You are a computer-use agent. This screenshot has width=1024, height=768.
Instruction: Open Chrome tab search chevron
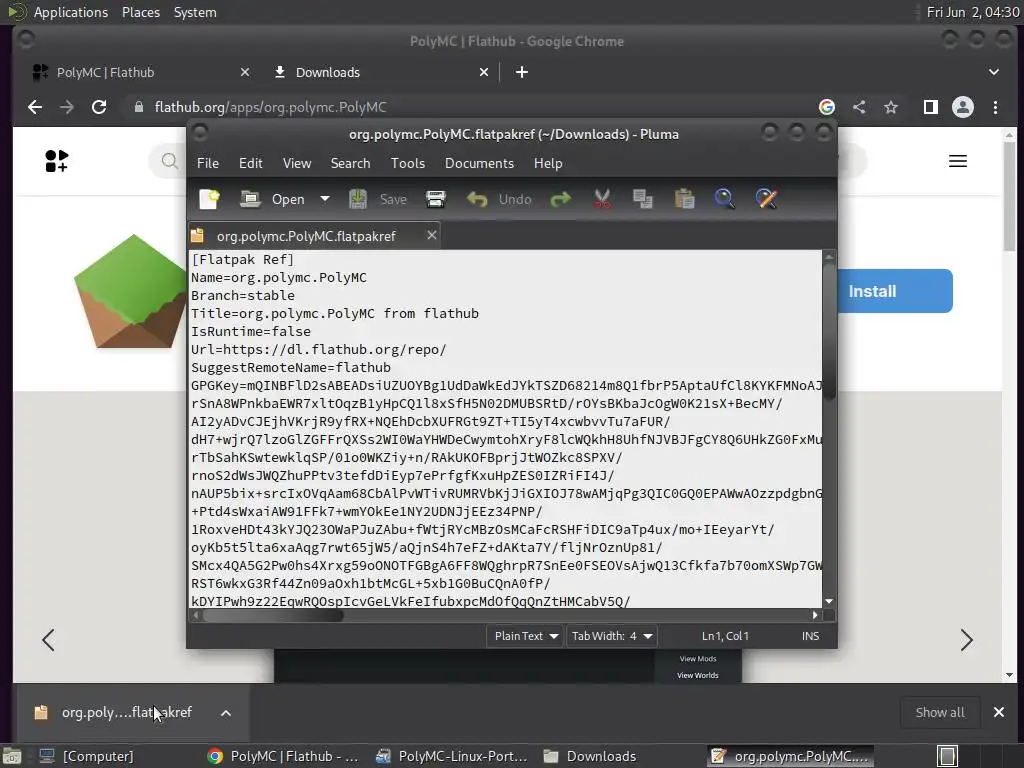click(993, 72)
